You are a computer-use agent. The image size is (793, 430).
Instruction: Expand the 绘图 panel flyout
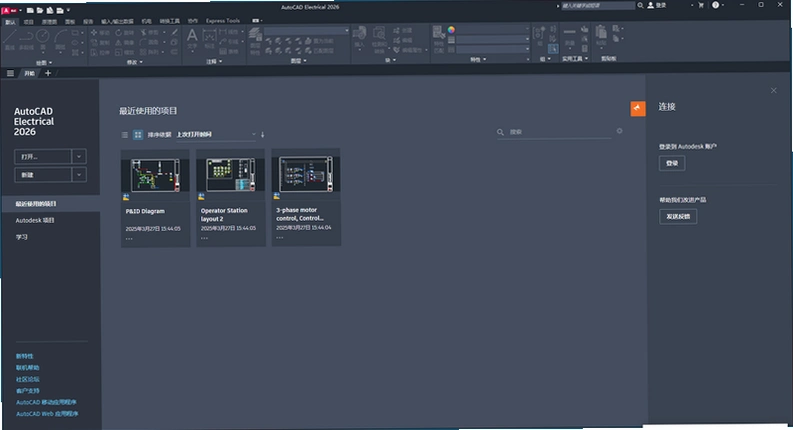44,63
